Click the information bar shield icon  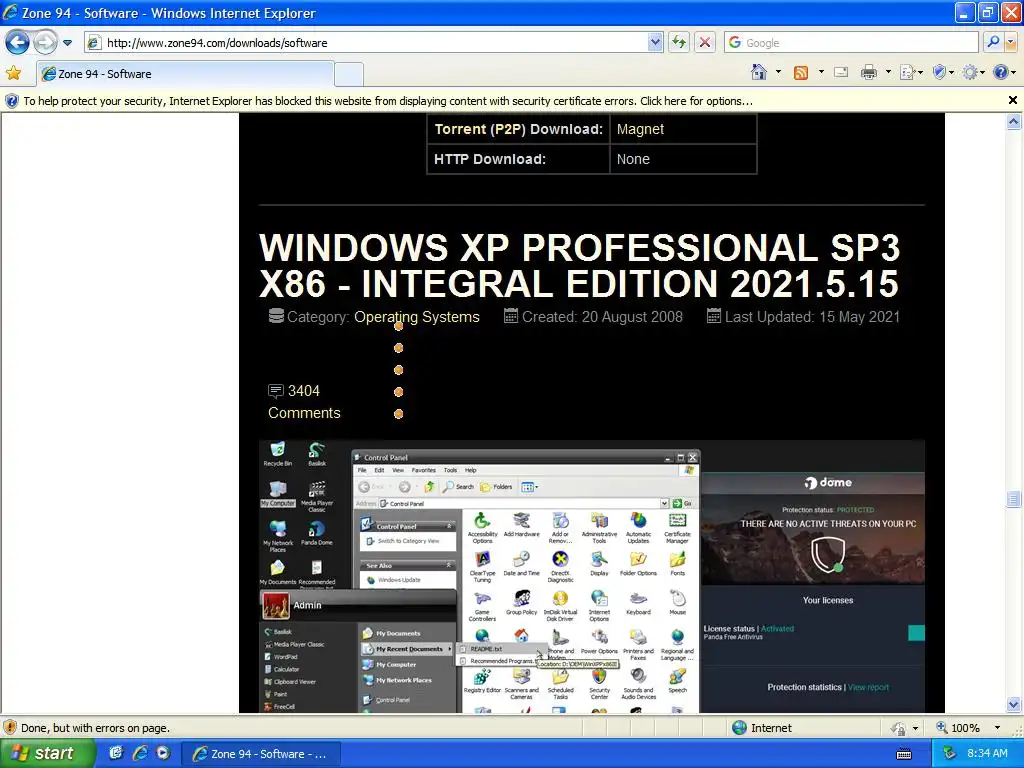coord(12,101)
